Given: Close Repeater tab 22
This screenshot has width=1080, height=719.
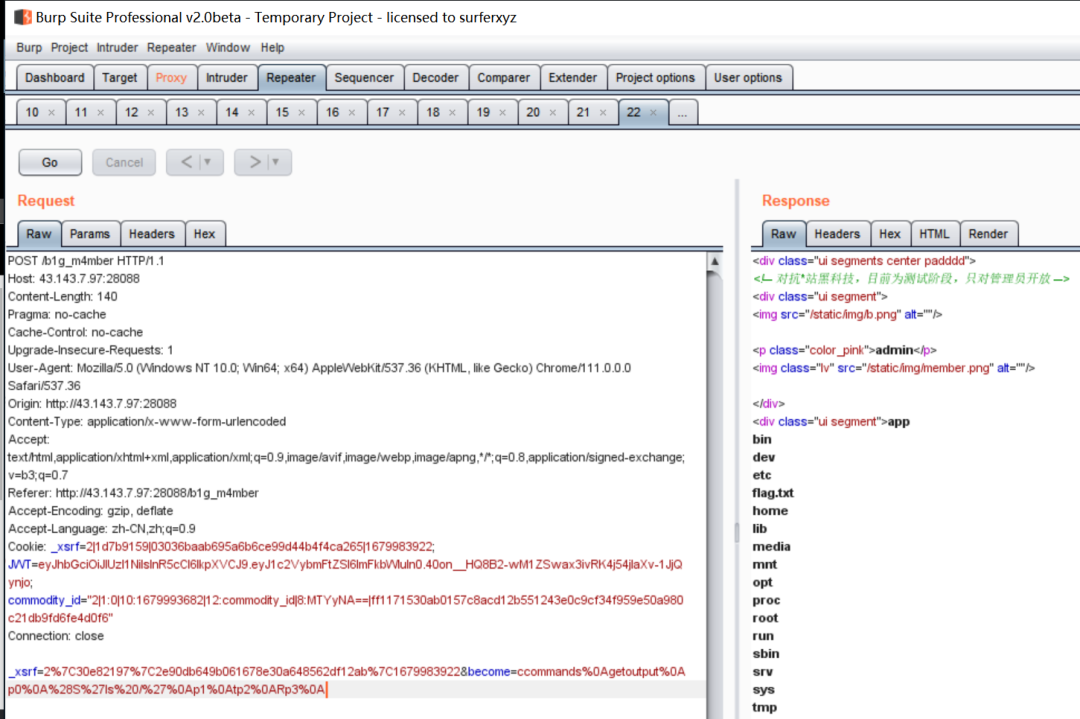Looking at the screenshot, I should 654,112.
